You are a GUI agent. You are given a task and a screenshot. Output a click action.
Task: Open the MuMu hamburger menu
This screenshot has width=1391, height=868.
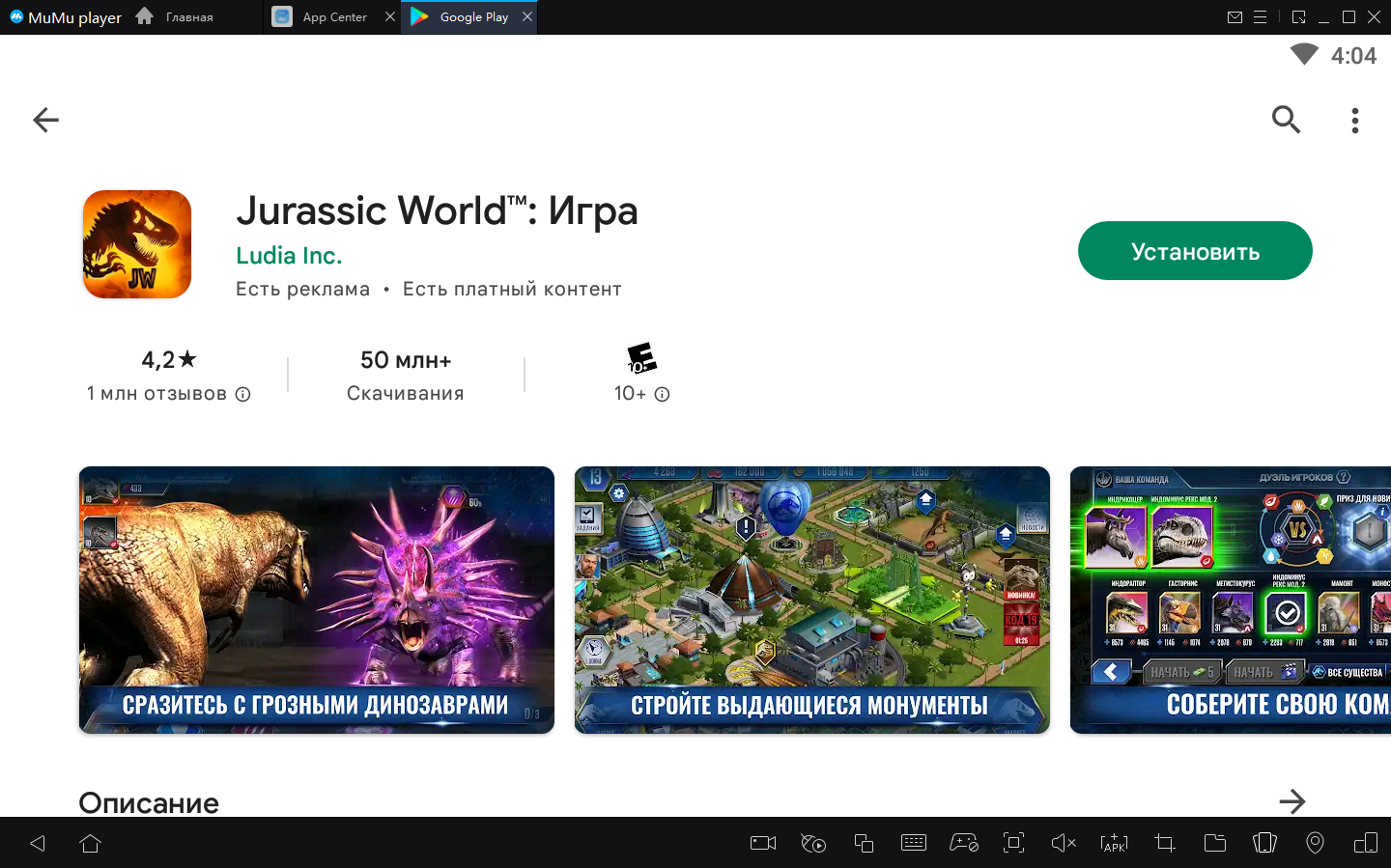pyautogui.click(x=1260, y=17)
